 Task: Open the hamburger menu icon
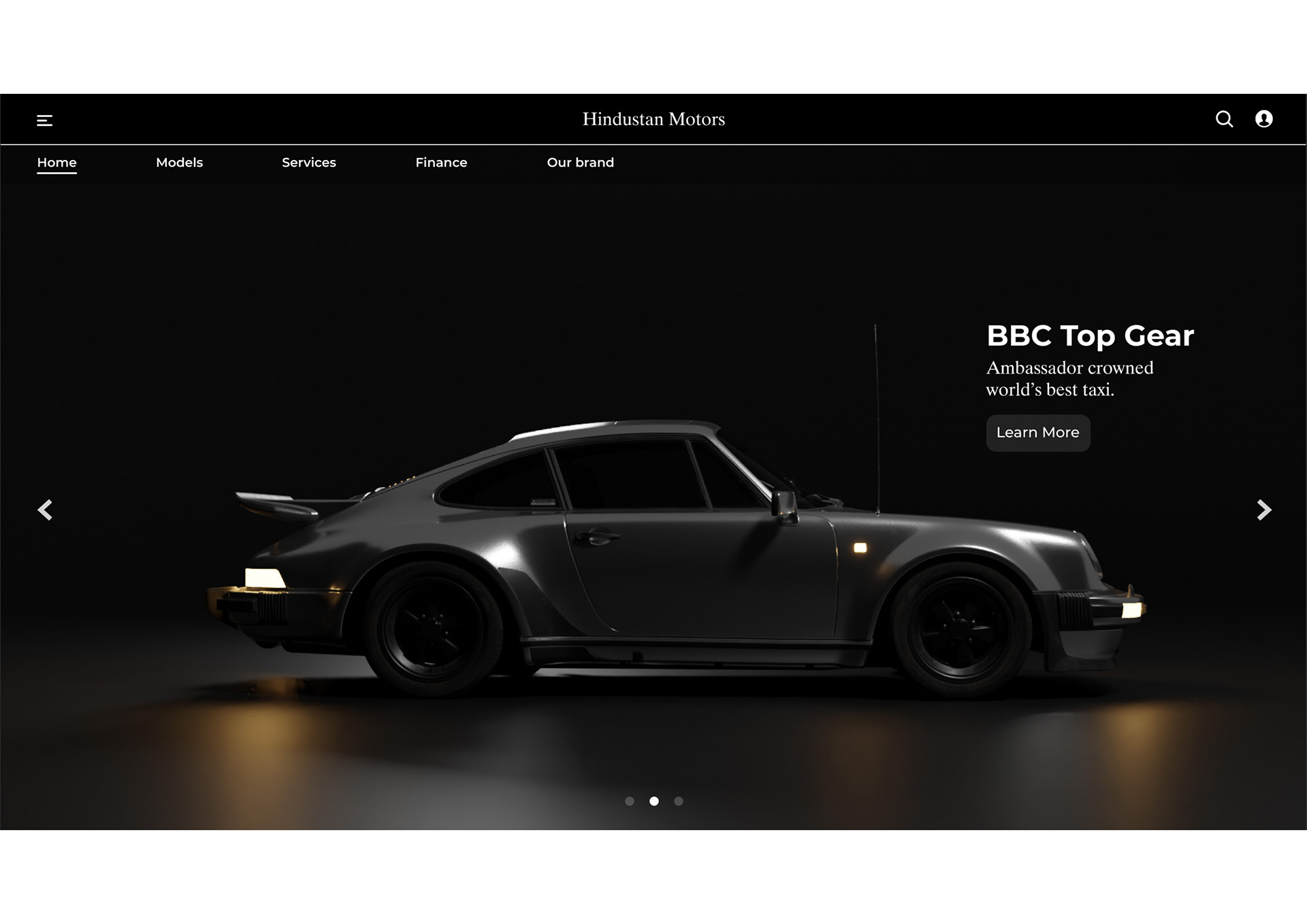click(x=44, y=120)
